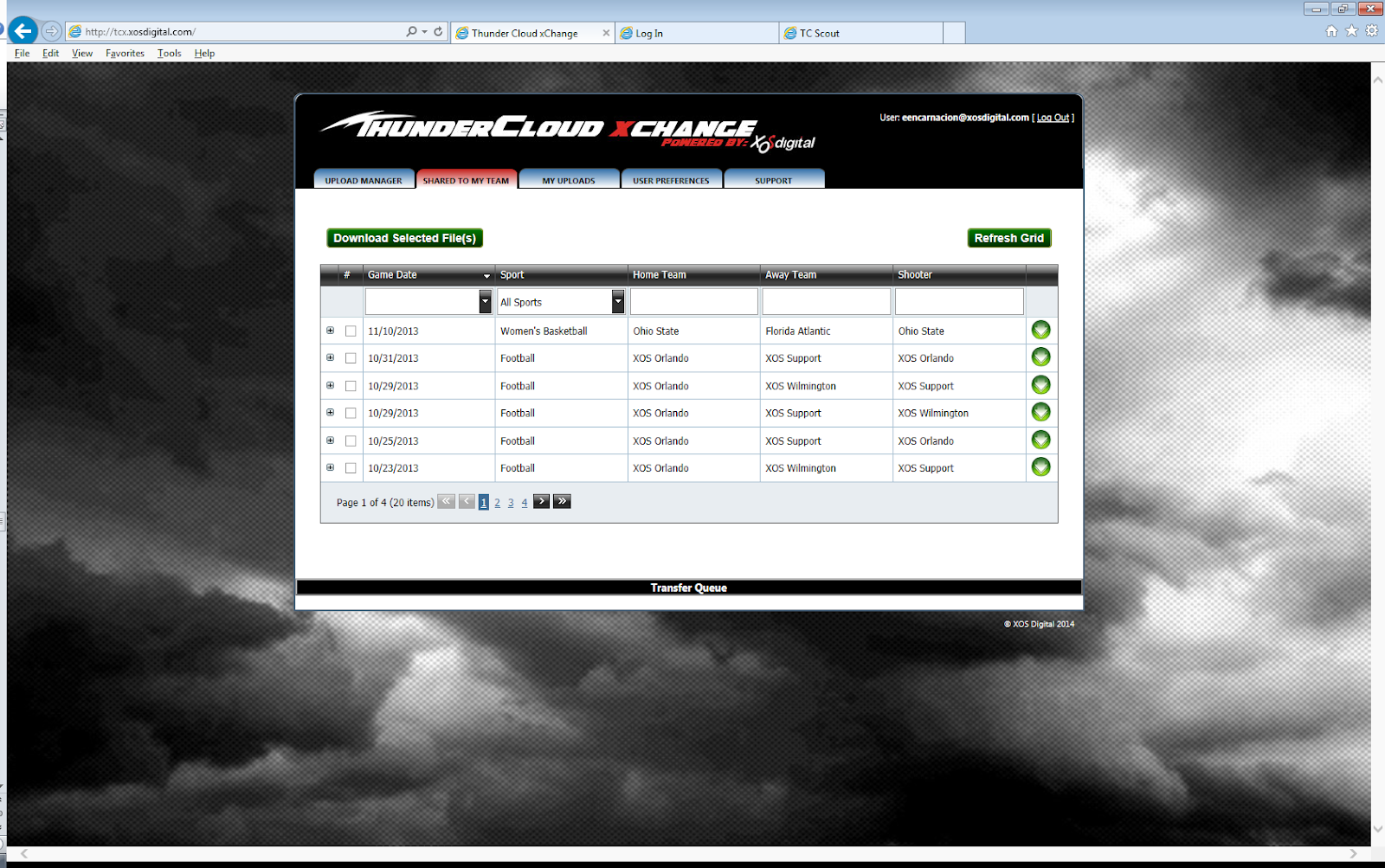Open the Support tab

773,179
